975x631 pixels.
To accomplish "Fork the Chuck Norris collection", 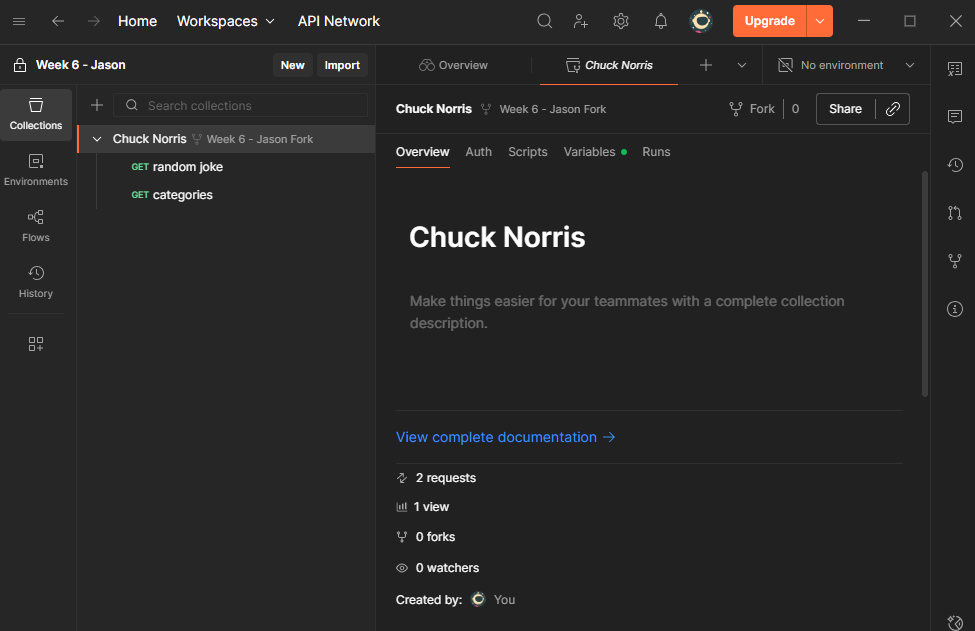I will click(752, 109).
